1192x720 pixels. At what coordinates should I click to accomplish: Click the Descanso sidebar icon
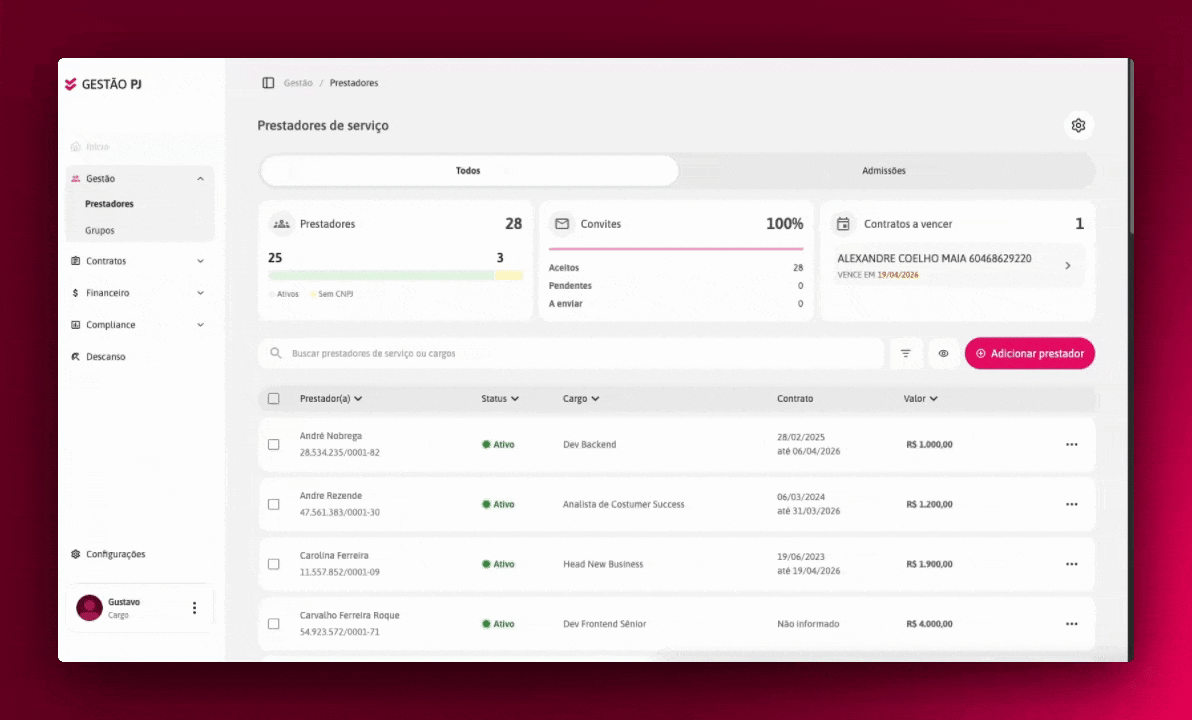75,357
